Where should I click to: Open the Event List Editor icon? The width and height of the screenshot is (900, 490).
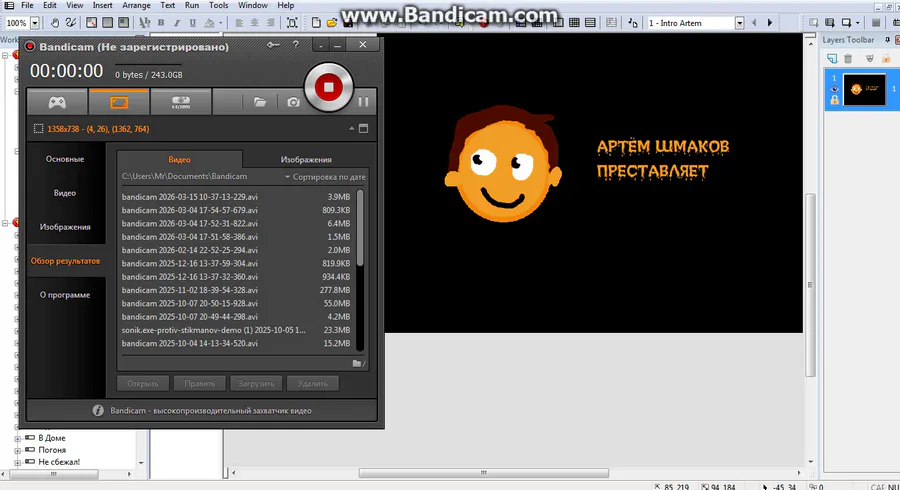coord(590,23)
